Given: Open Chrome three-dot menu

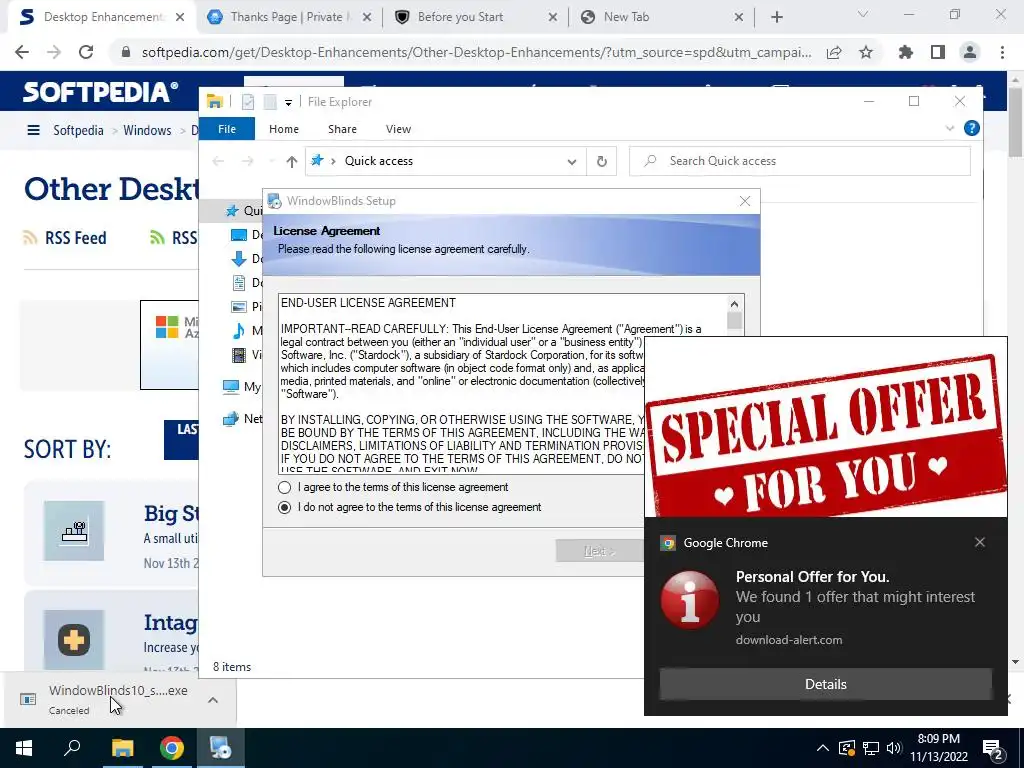Looking at the screenshot, I should click(1002, 52).
